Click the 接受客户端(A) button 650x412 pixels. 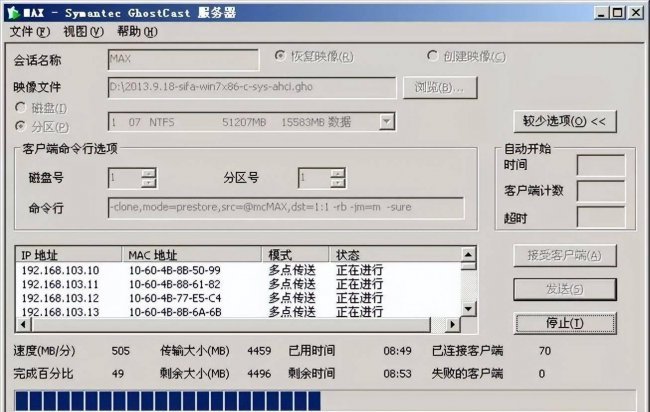(565, 255)
